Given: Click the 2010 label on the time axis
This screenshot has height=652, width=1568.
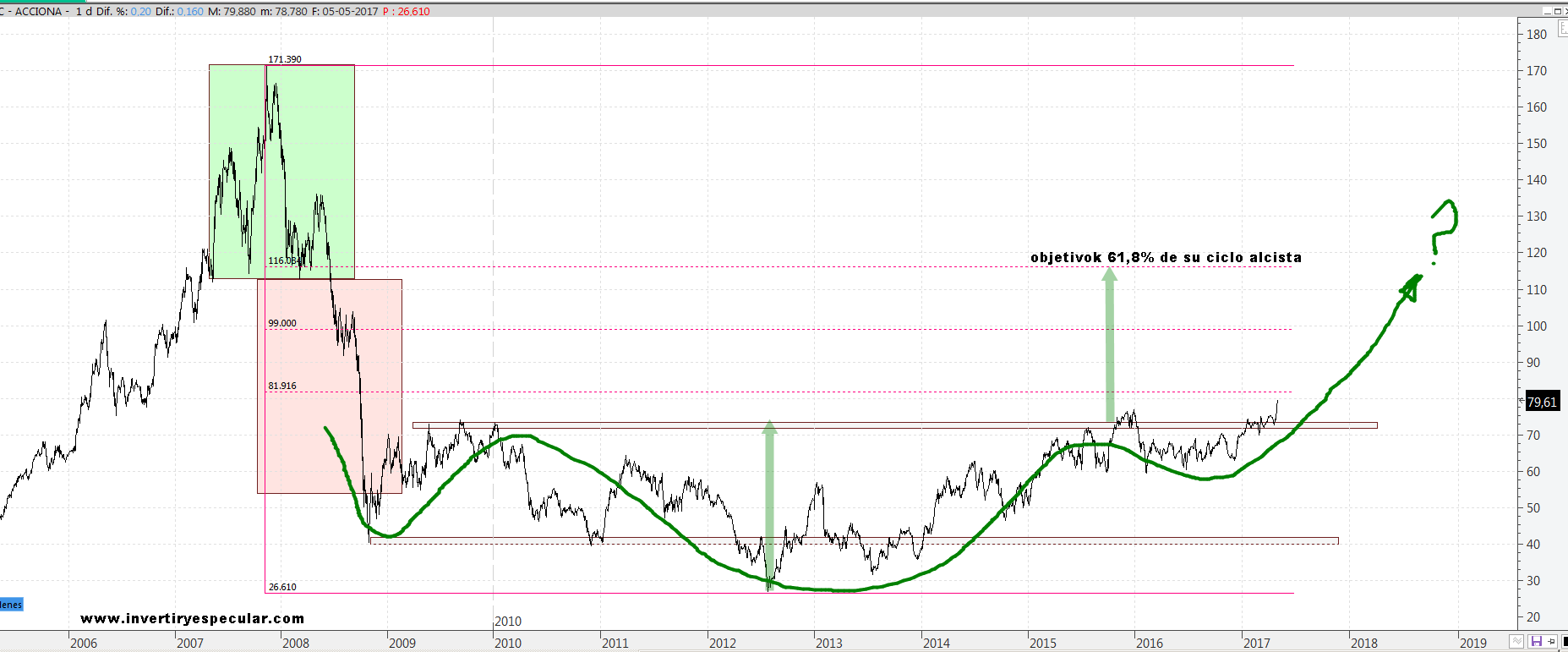Looking at the screenshot, I should pyautogui.click(x=508, y=643).
